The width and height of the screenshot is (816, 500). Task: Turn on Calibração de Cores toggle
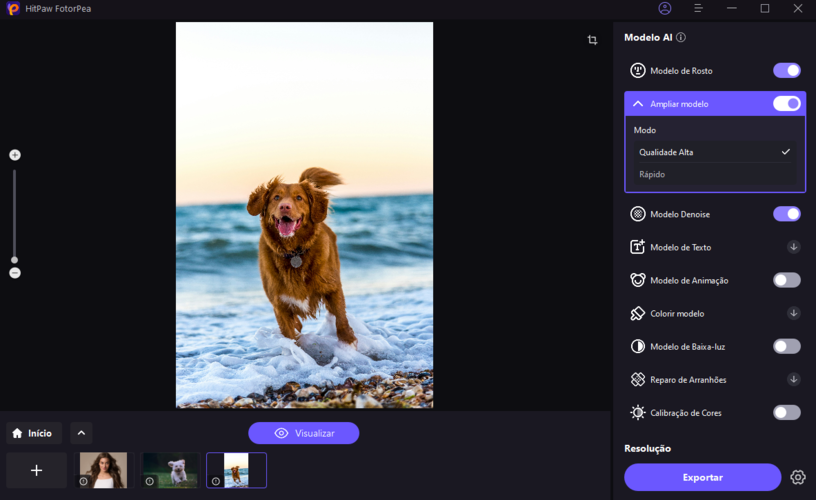787,413
